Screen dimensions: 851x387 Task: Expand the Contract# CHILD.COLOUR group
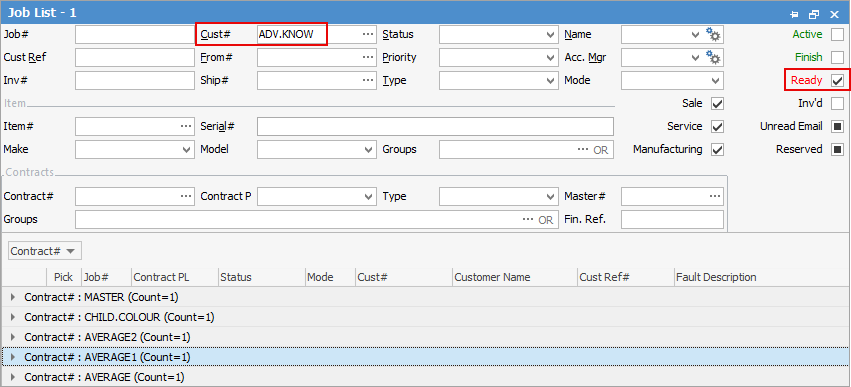click(14, 317)
